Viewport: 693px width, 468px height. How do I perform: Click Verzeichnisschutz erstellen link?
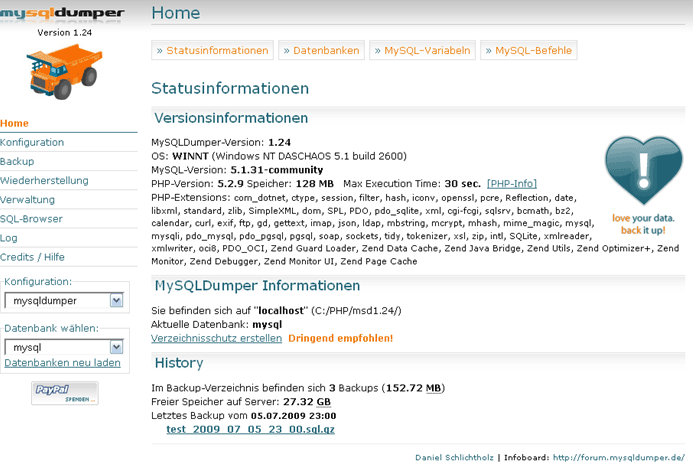point(217,338)
